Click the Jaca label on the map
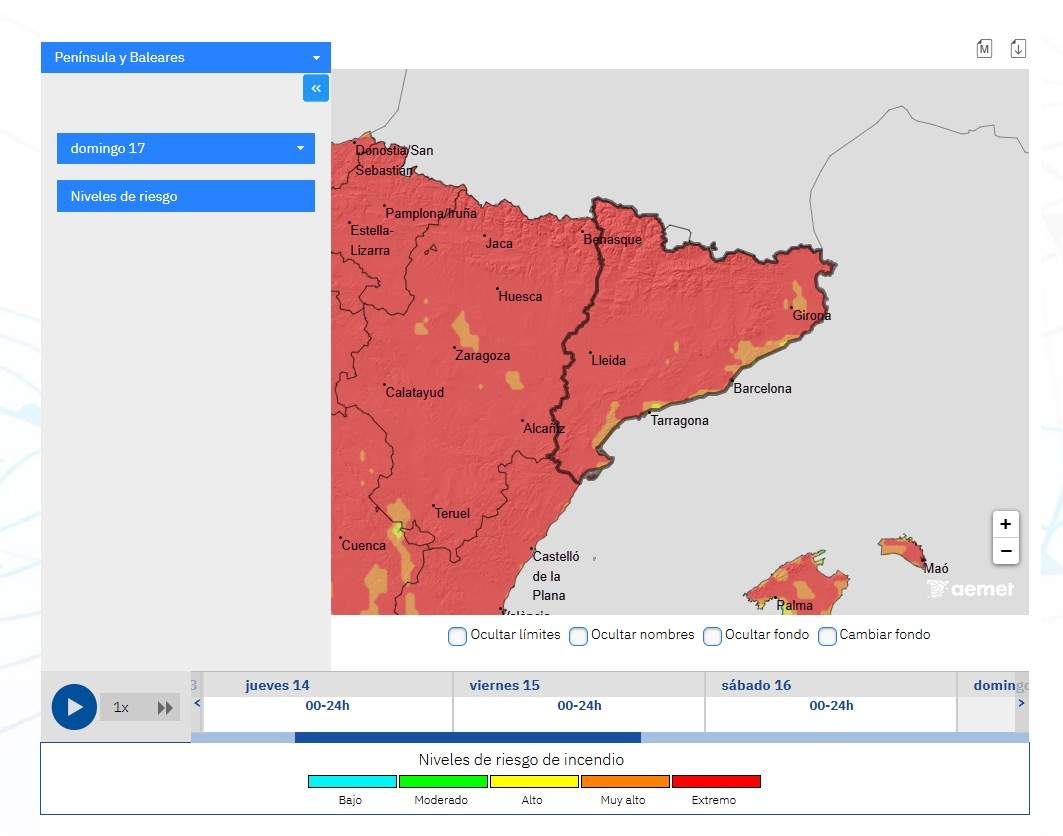 pos(499,243)
